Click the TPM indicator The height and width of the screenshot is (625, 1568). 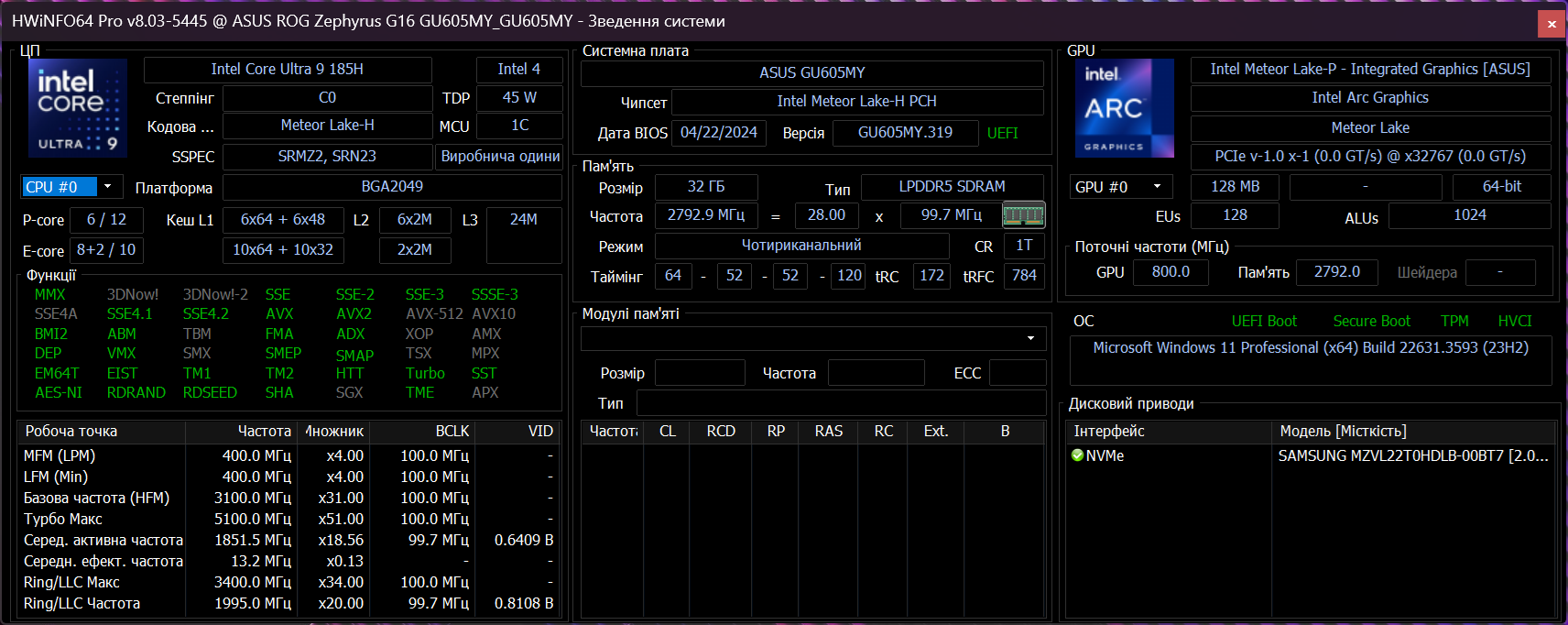click(1454, 322)
